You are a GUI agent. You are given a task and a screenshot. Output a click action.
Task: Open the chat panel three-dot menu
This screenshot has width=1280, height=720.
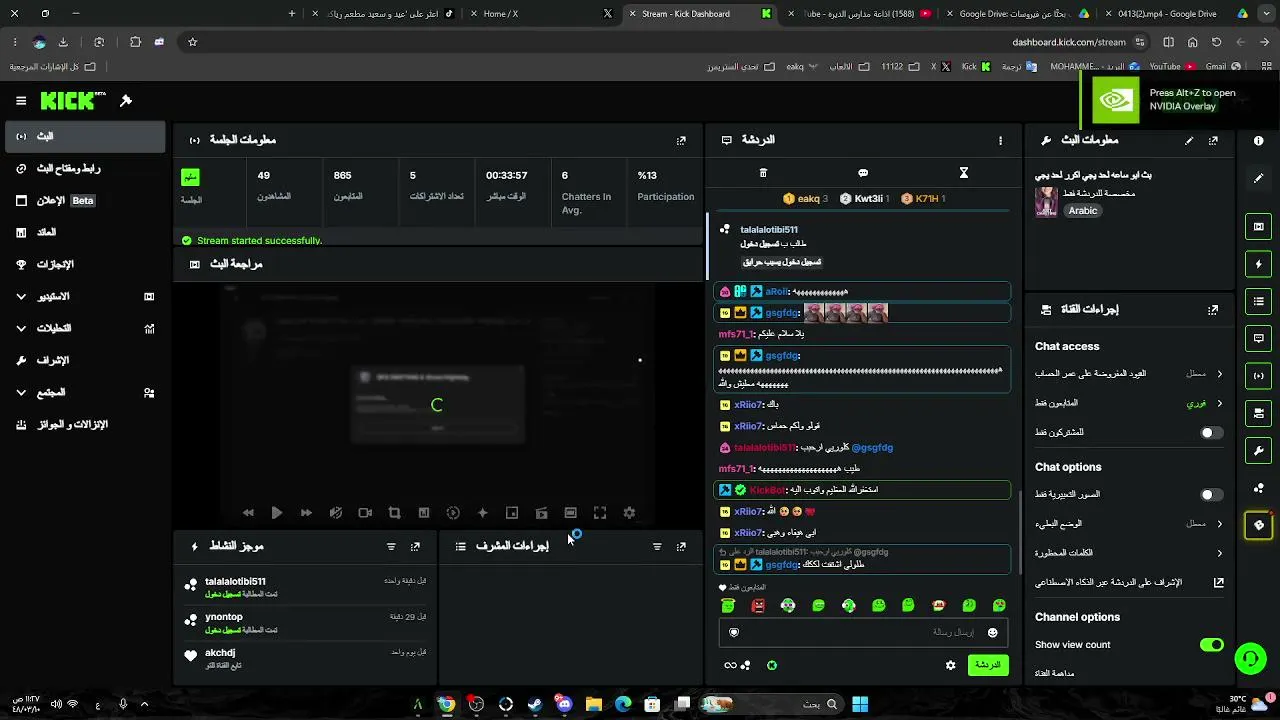coord(1000,141)
